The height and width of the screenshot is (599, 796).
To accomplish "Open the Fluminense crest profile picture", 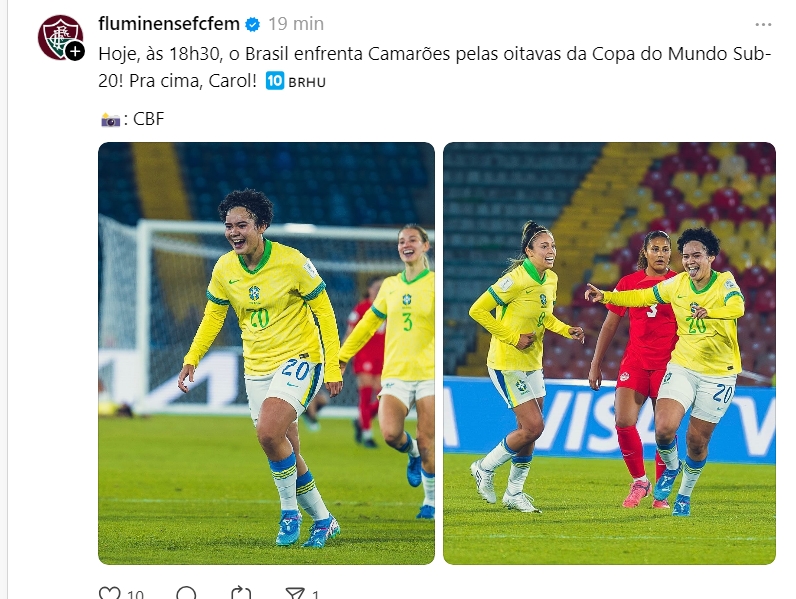I will tap(60, 38).
